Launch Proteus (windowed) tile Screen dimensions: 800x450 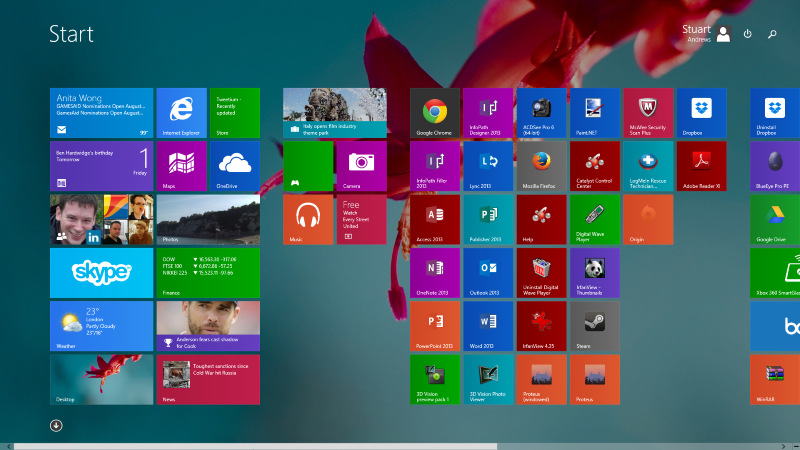pos(541,380)
